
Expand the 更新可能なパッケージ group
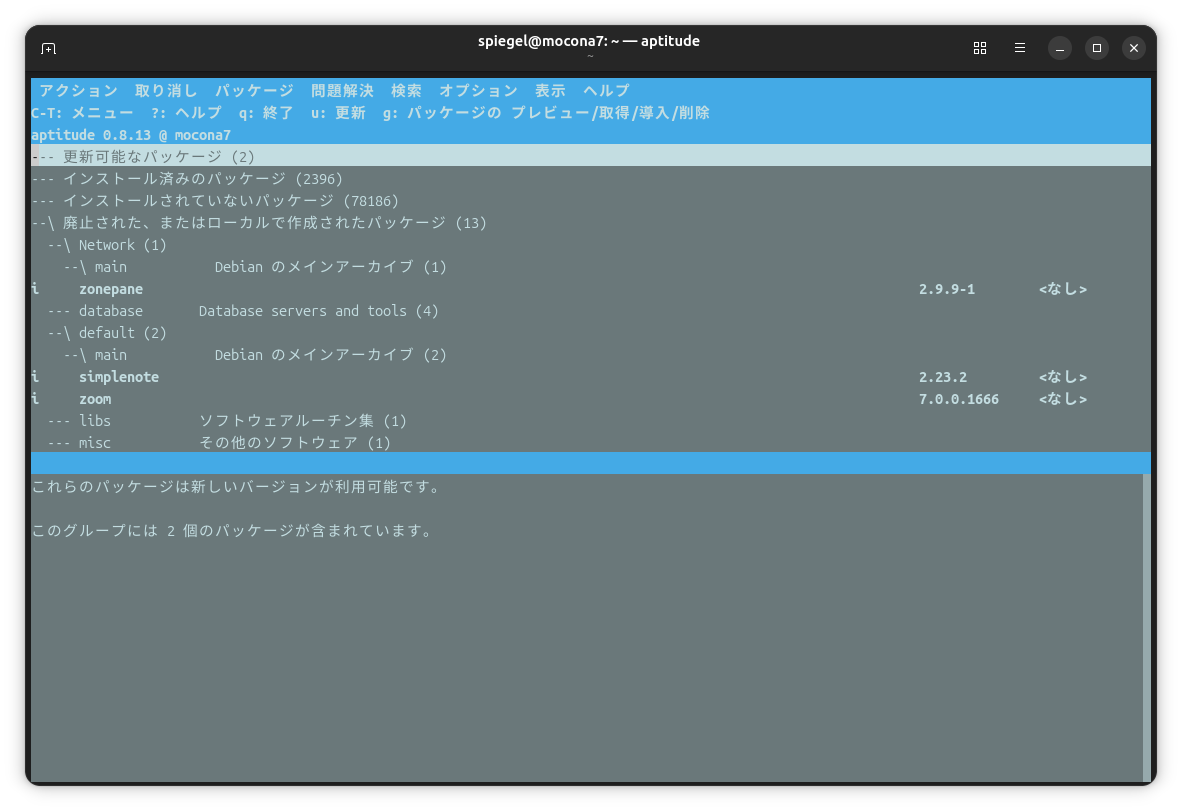coord(158,157)
